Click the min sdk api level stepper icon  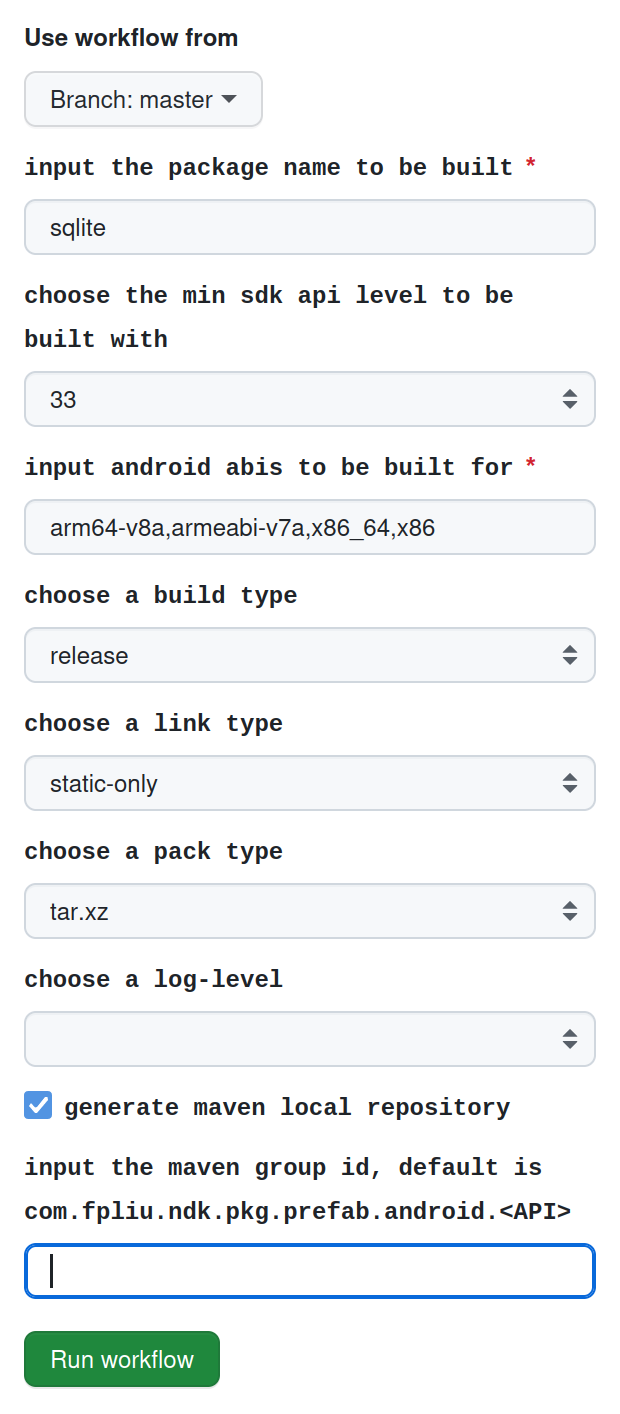click(x=570, y=398)
